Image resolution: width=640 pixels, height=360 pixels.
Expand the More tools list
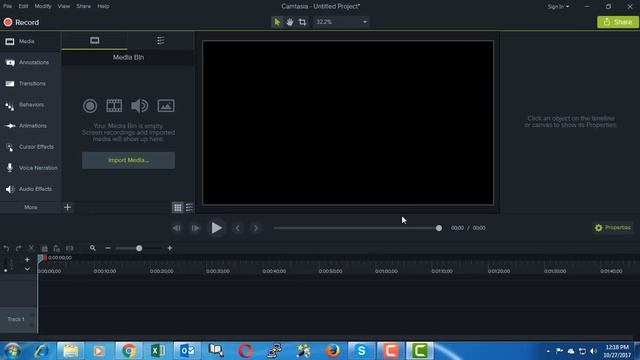click(31, 207)
